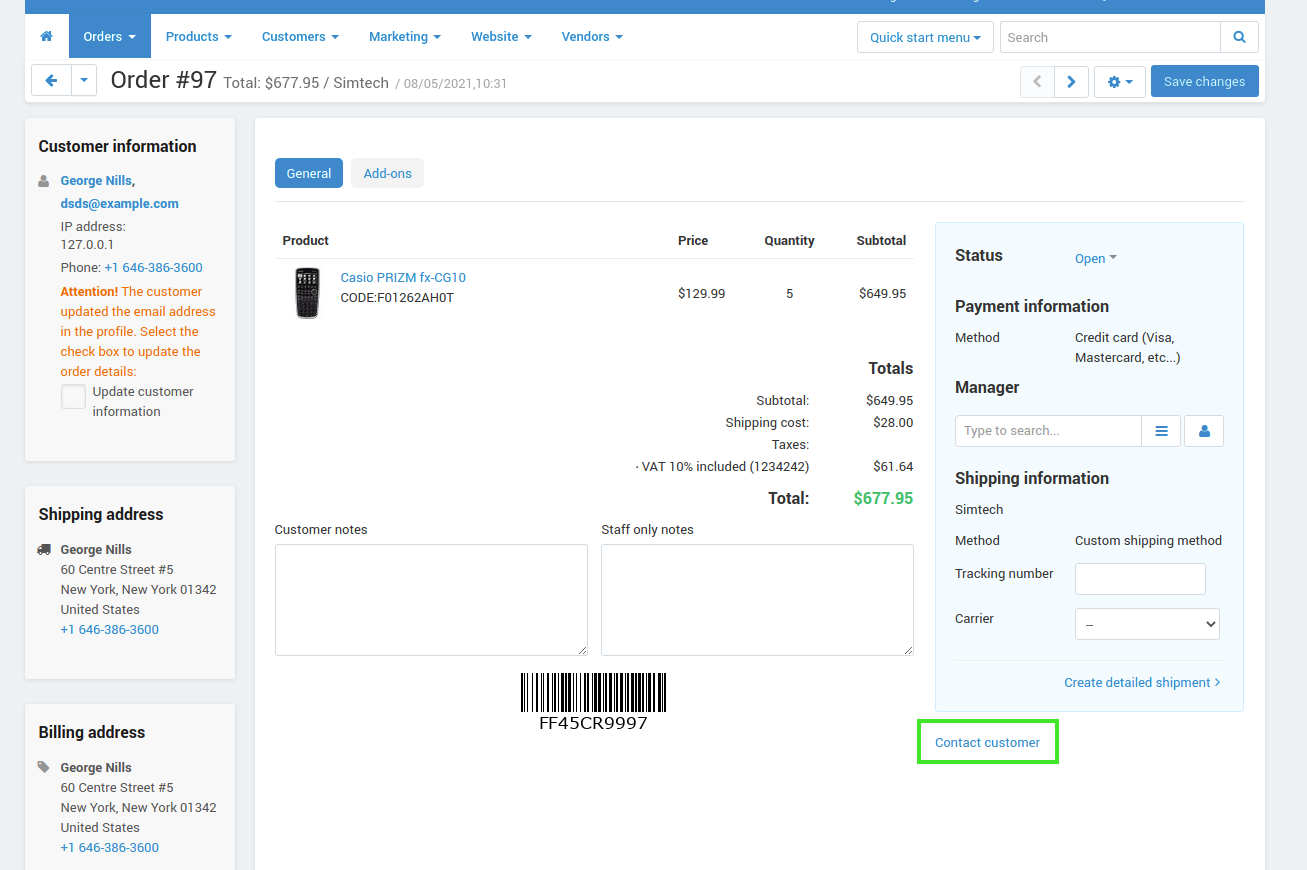1307x870 pixels.
Task: Click into Customer notes textarea
Action: [x=431, y=600]
